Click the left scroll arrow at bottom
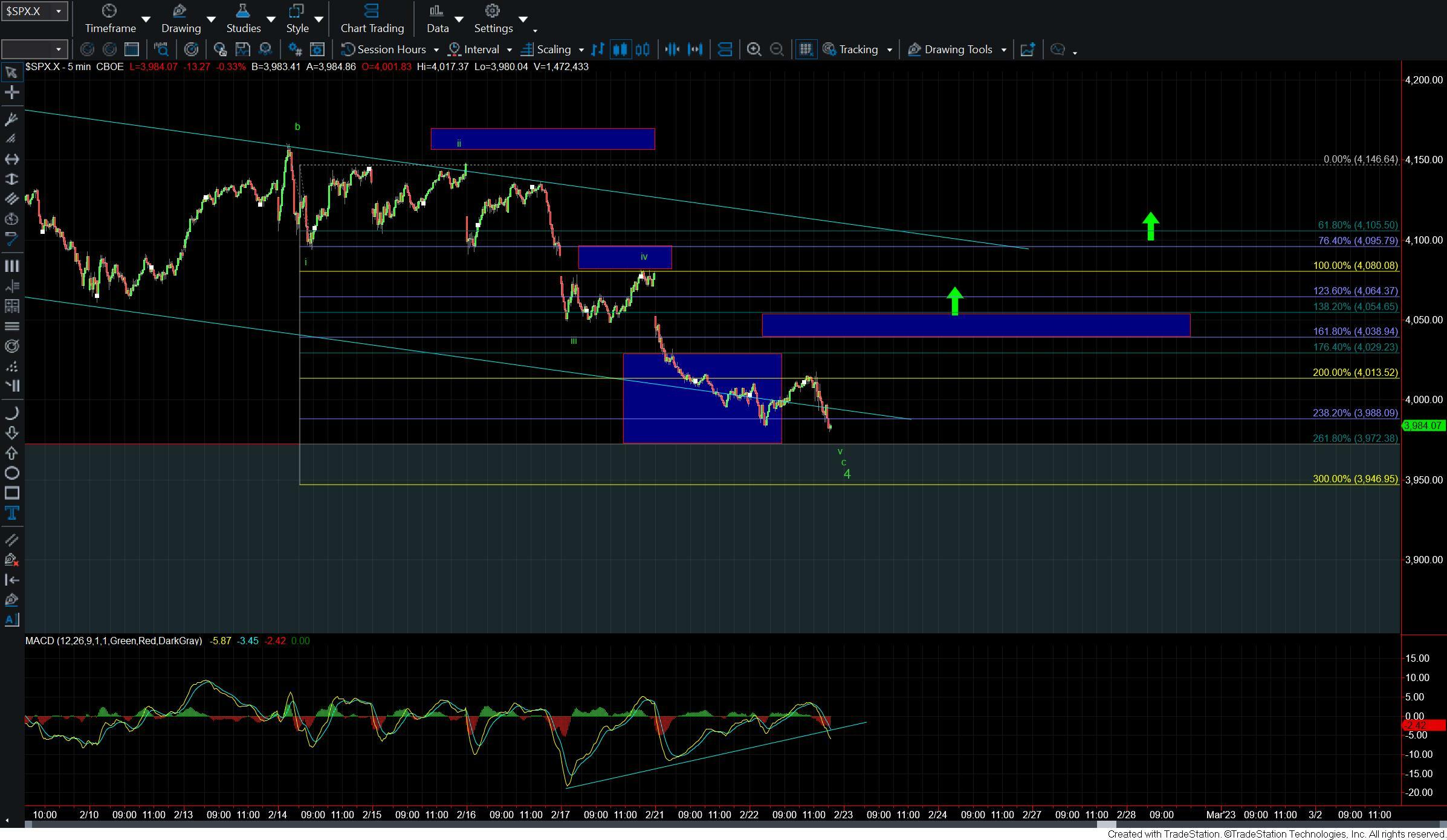The image size is (1447, 840). click(x=7, y=820)
